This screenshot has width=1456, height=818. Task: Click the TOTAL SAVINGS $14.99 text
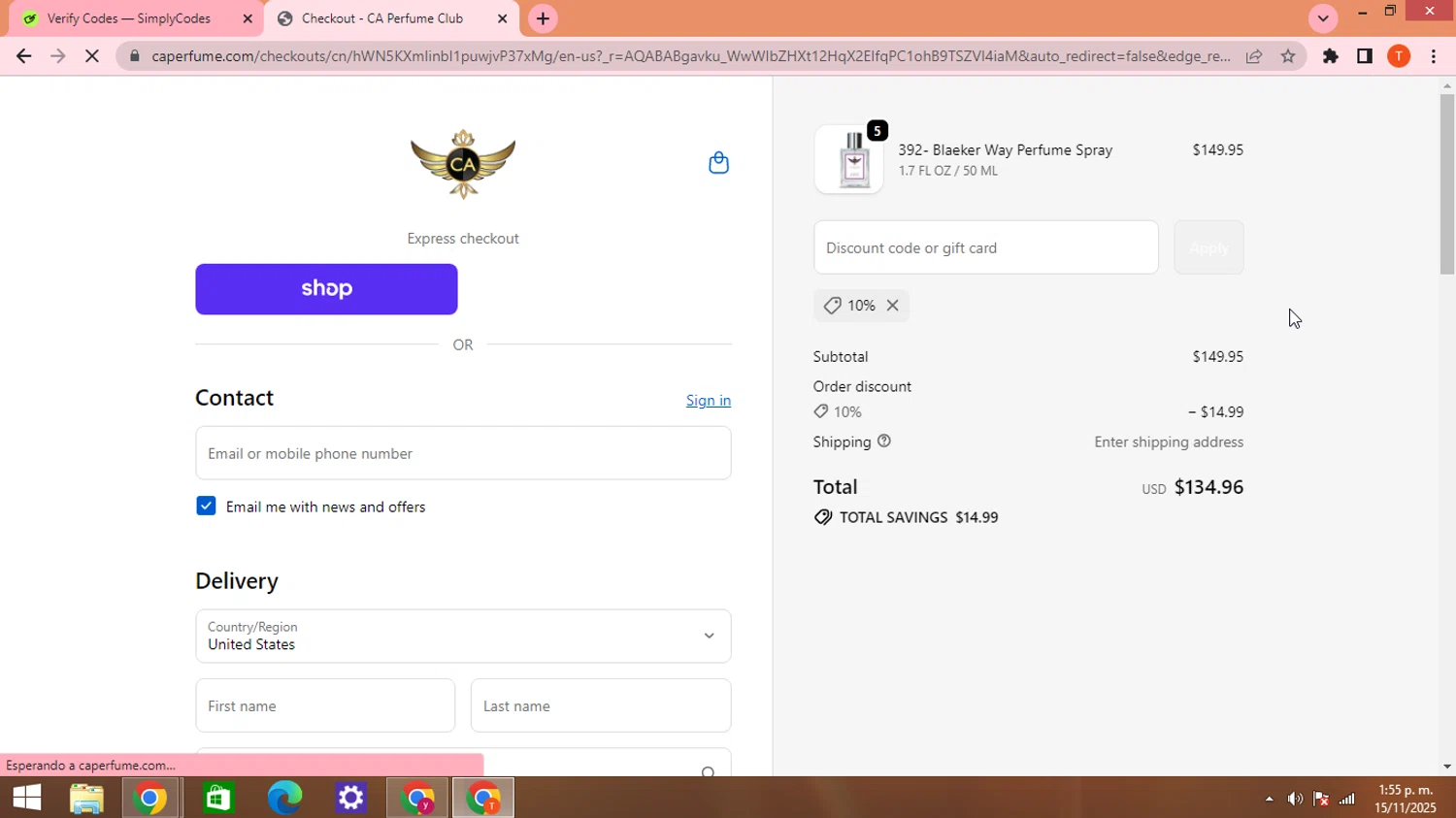pos(918,517)
